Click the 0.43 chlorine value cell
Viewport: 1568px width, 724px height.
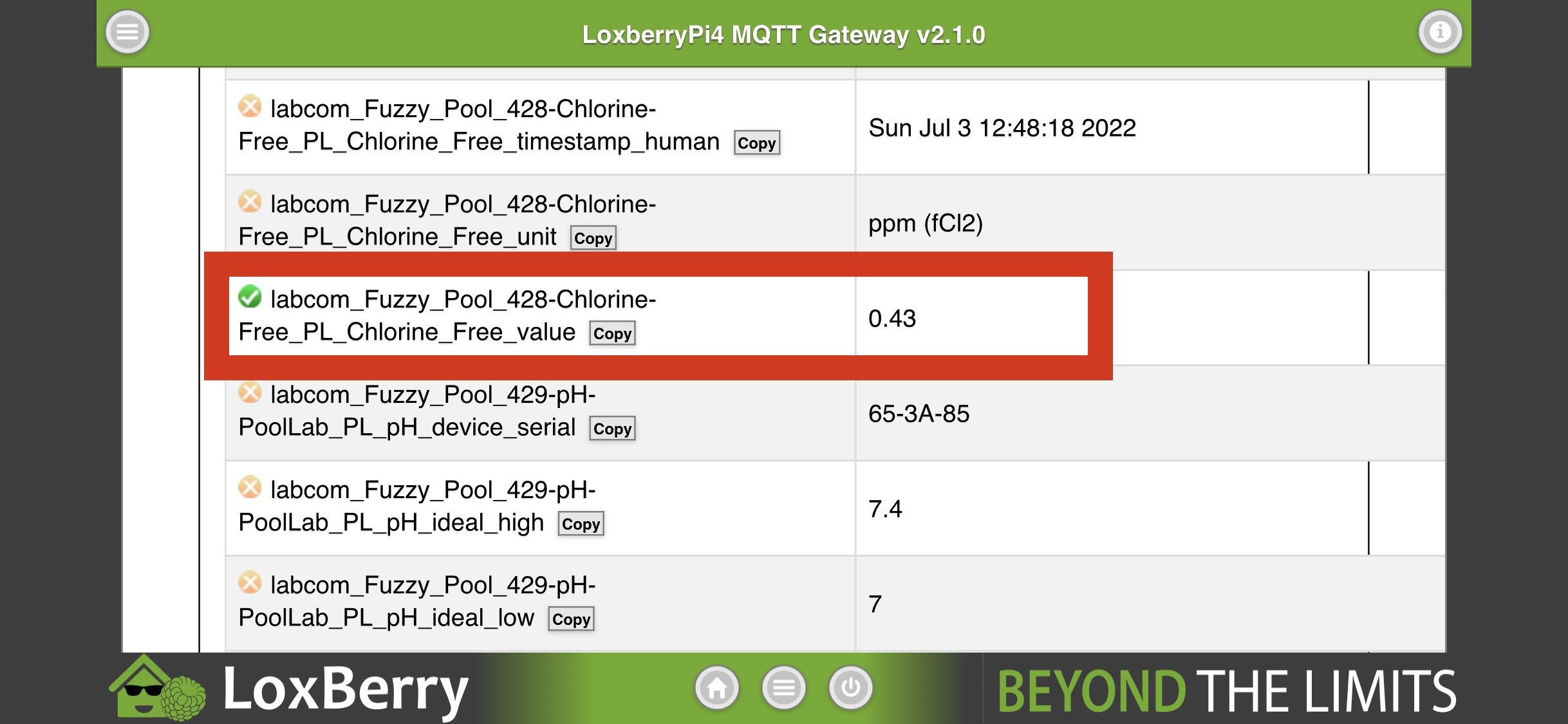pyautogui.click(x=892, y=319)
